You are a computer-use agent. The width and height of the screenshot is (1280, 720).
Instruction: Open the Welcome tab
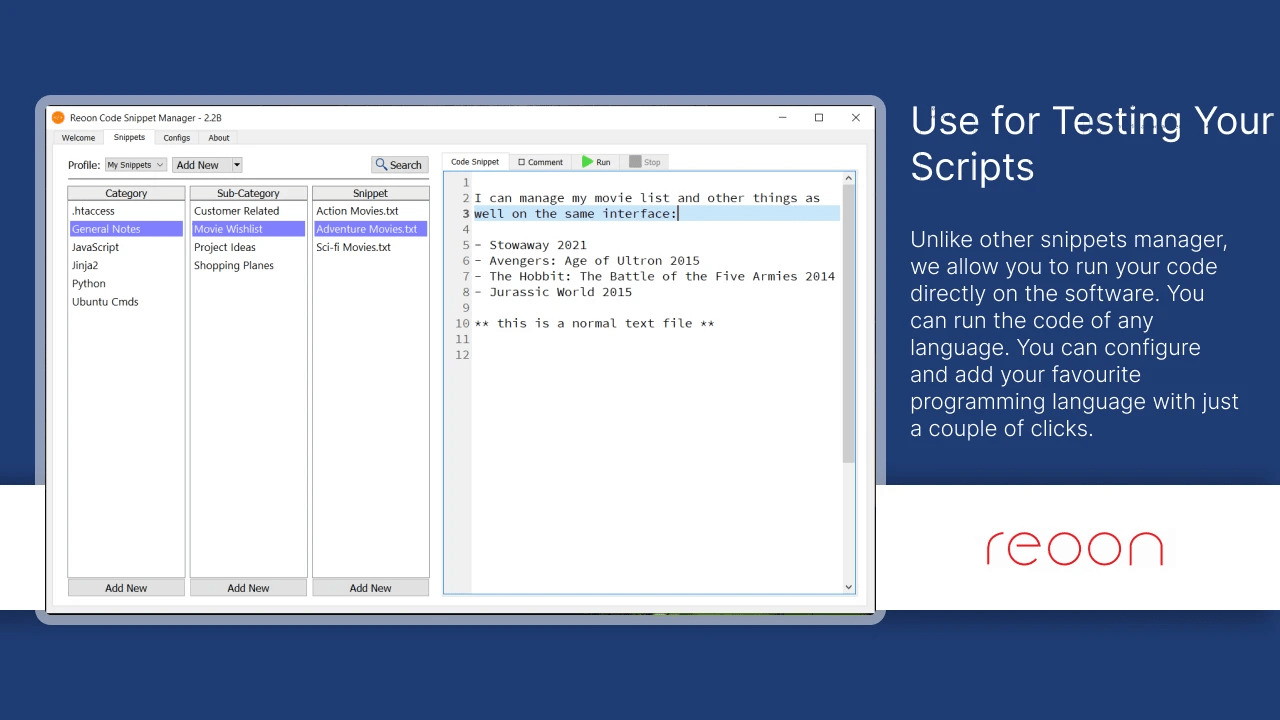pyautogui.click(x=78, y=138)
